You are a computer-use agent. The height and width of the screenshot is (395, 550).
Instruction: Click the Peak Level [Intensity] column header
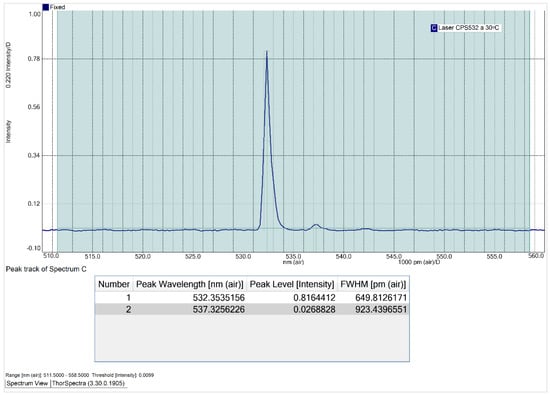click(292, 284)
